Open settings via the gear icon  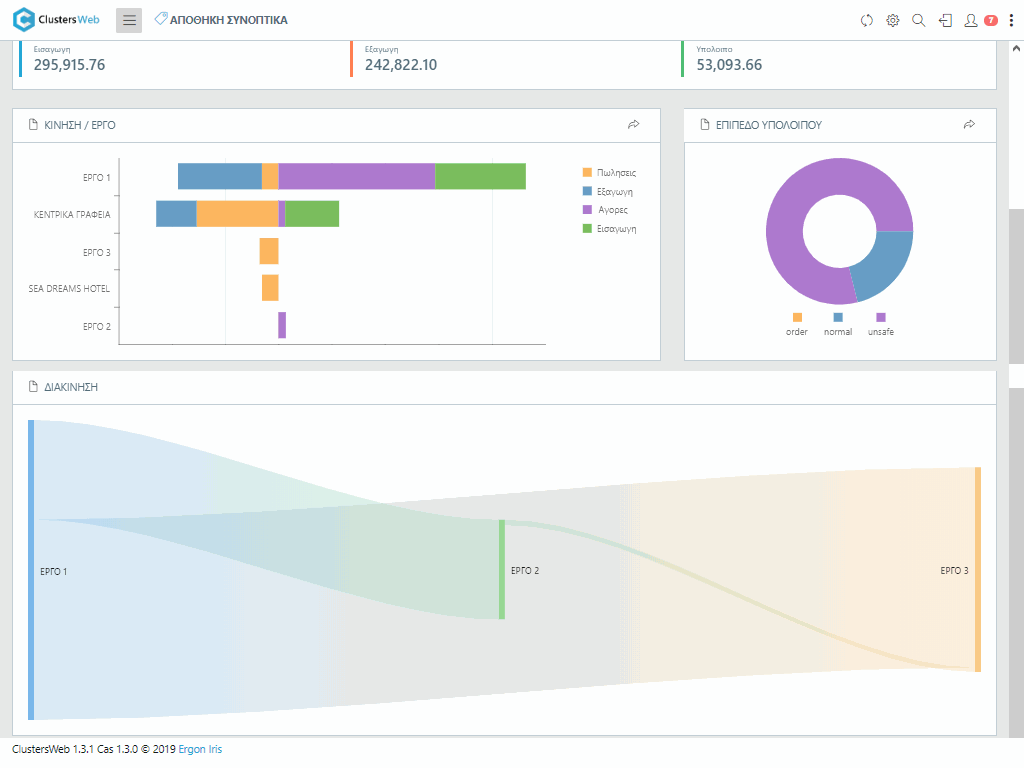pos(893,20)
